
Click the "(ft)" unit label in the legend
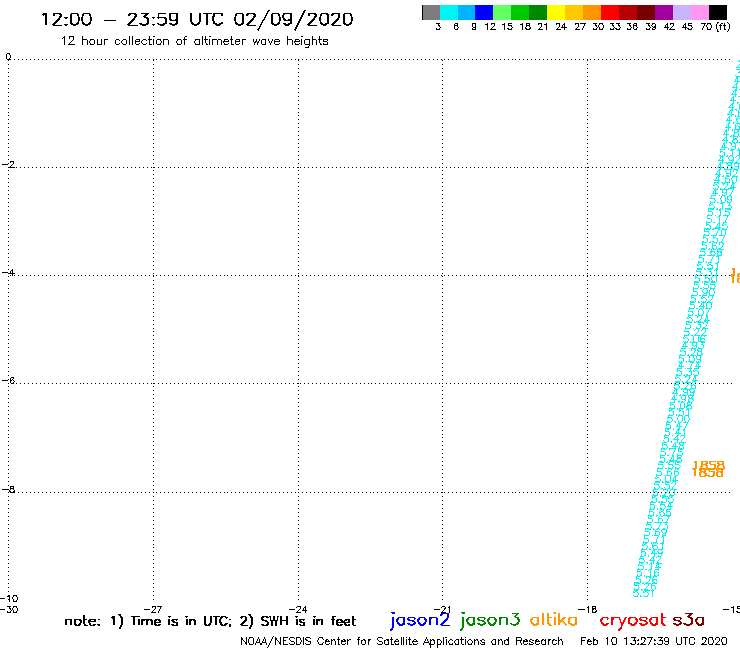[723, 27]
